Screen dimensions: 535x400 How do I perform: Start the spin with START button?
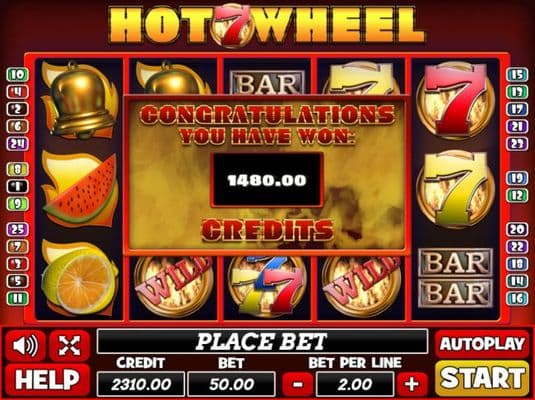[482, 378]
